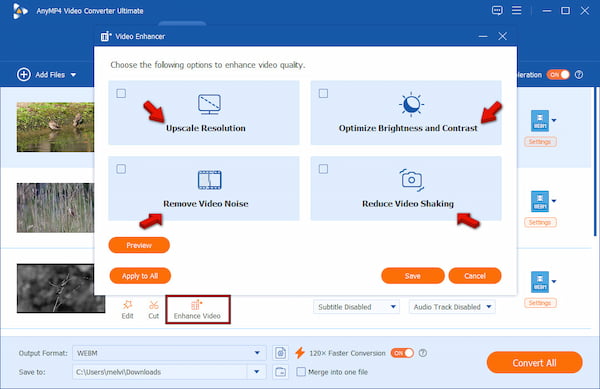Viewport: 600px width, 389px height.
Task: Click the brightness and contrast sun icon
Action: pyautogui.click(x=411, y=104)
